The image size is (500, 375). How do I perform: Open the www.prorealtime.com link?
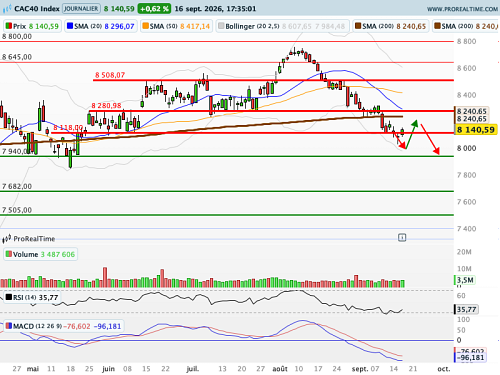click(x=462, y=9)
